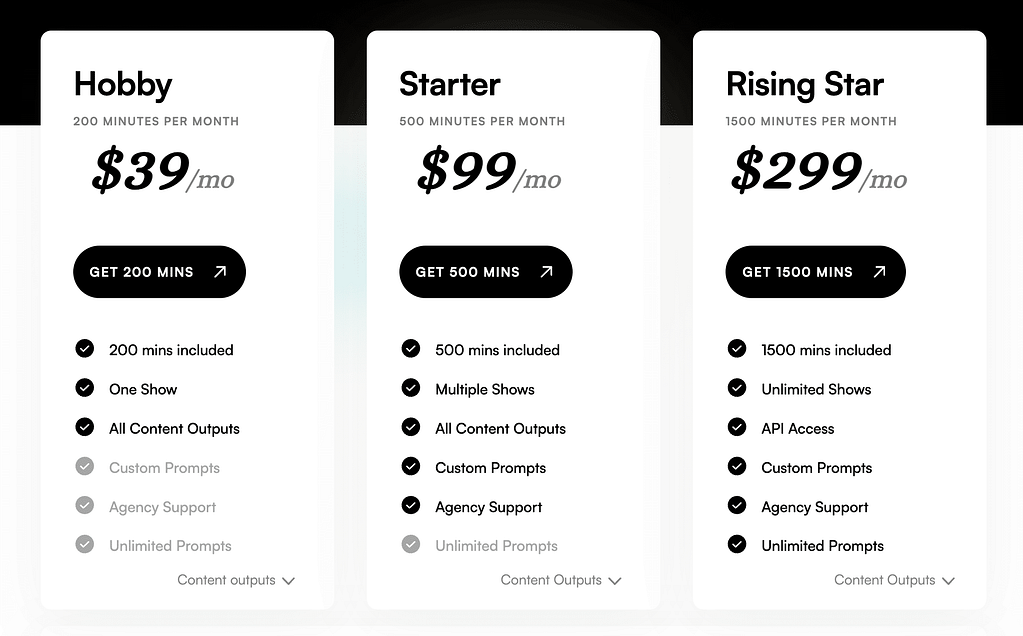Click checkmark icon beside Unlimited Shows
1023x636 pixels.
[737, 388]
